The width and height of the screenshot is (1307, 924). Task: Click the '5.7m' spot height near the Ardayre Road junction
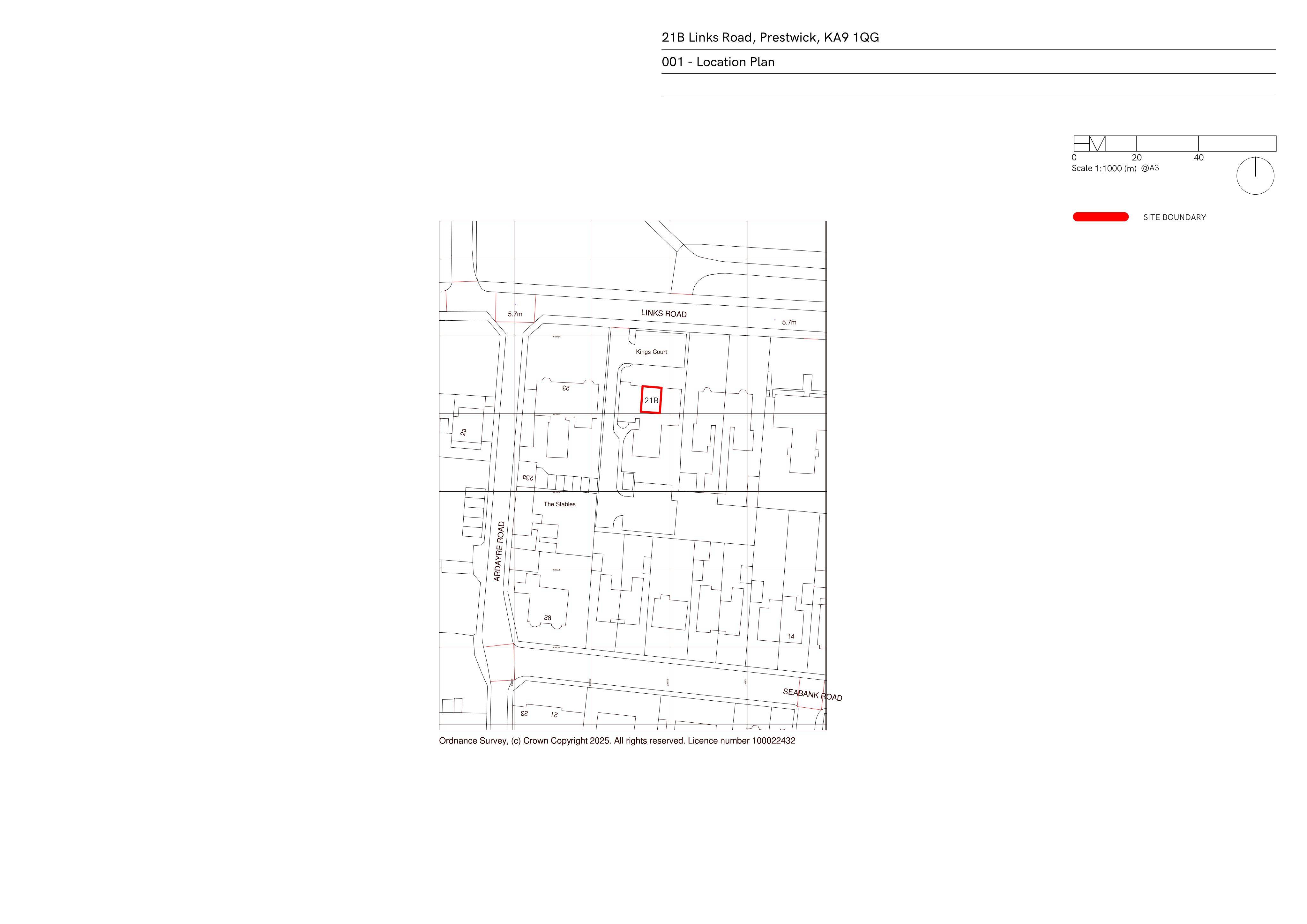click(515, 314)
